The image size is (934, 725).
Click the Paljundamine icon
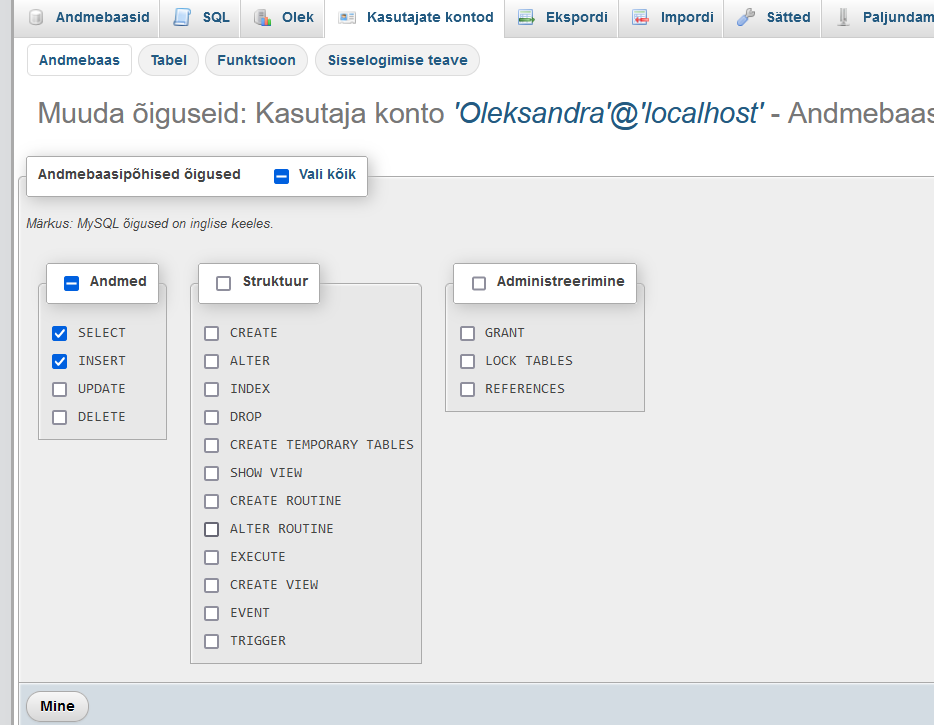click(x=844, y=17)
